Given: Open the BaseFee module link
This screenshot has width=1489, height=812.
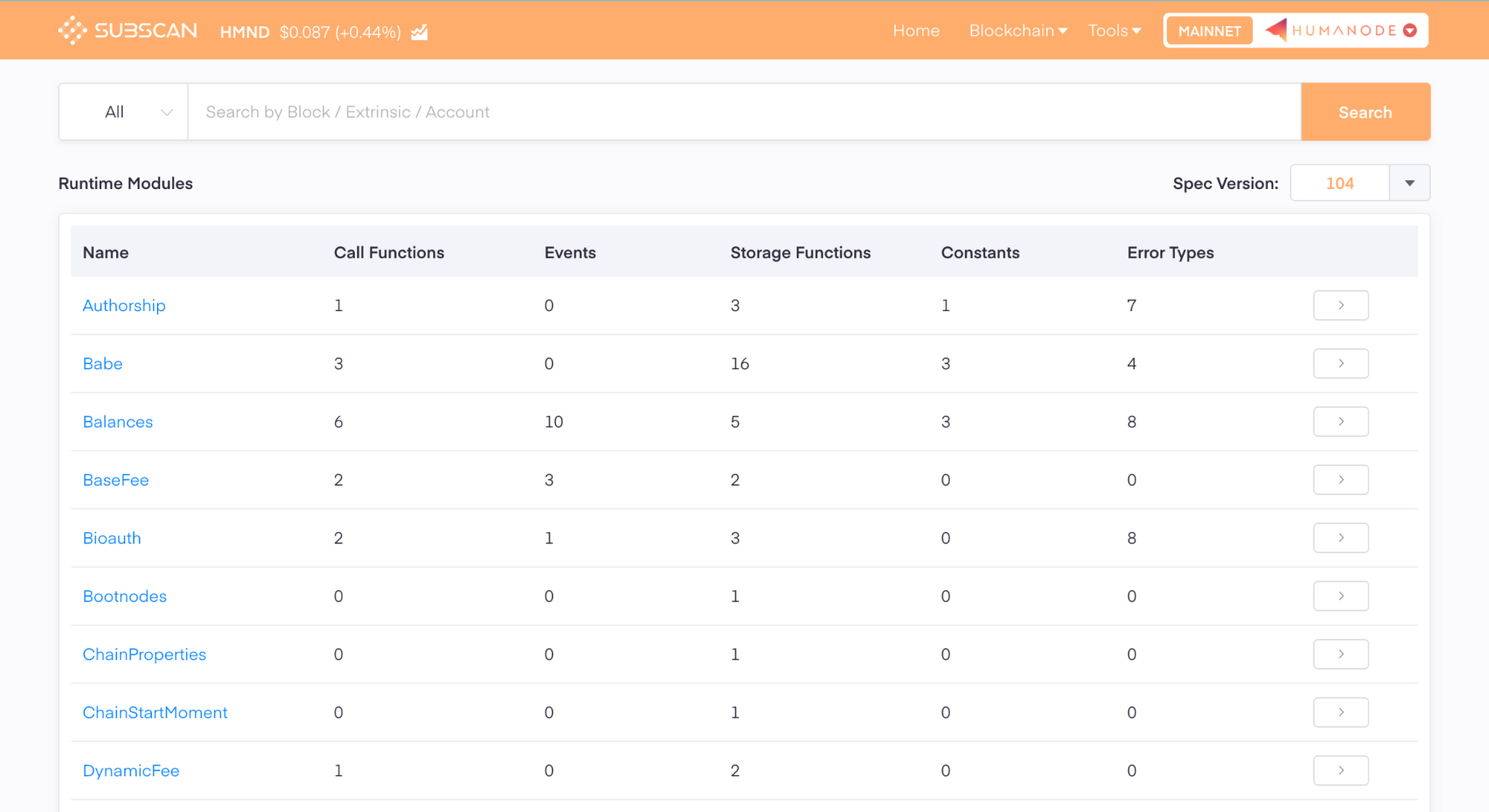Looking at the screenshot, I should [115, 480].
